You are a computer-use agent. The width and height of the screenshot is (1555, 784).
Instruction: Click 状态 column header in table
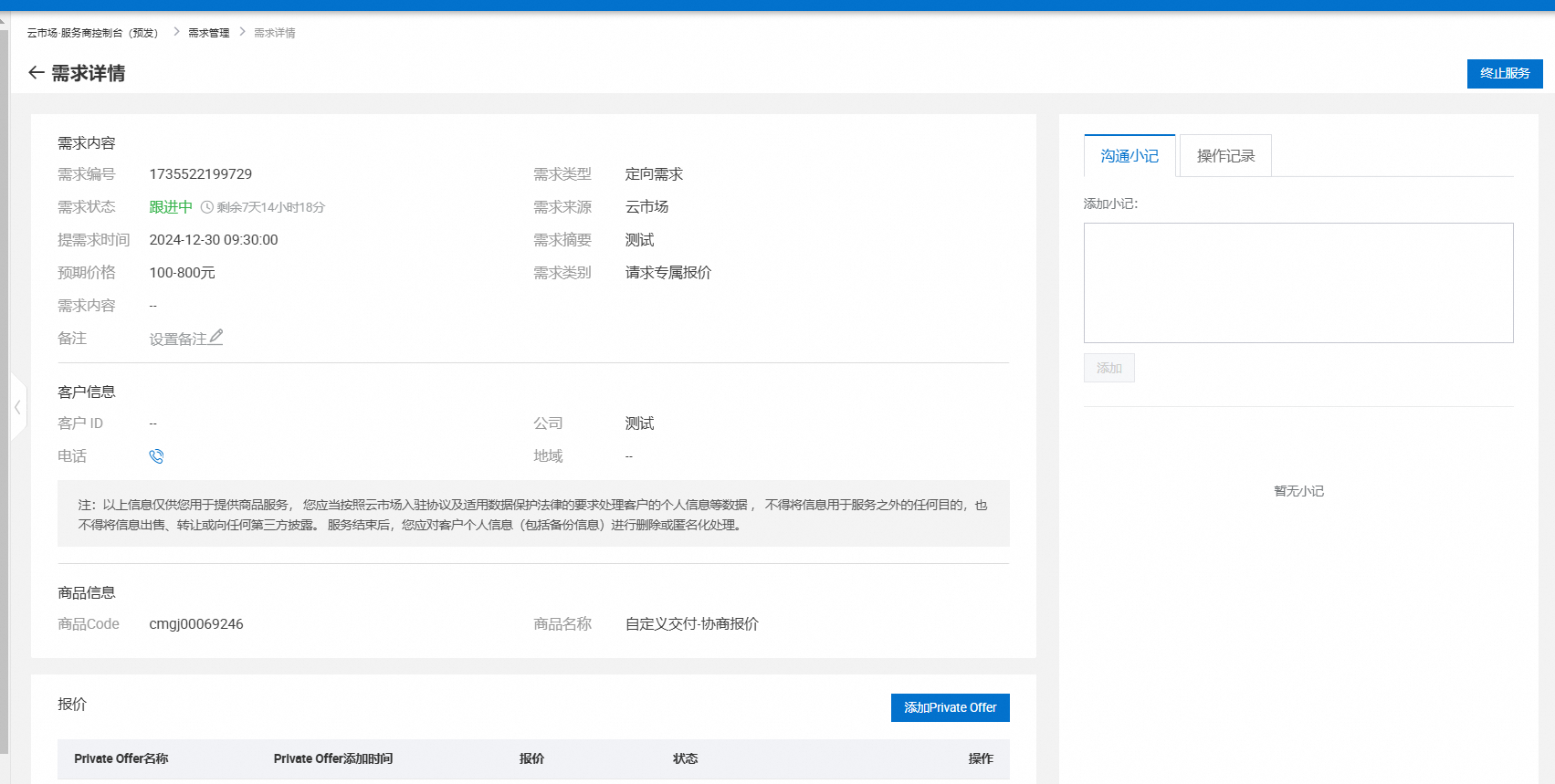685,758
